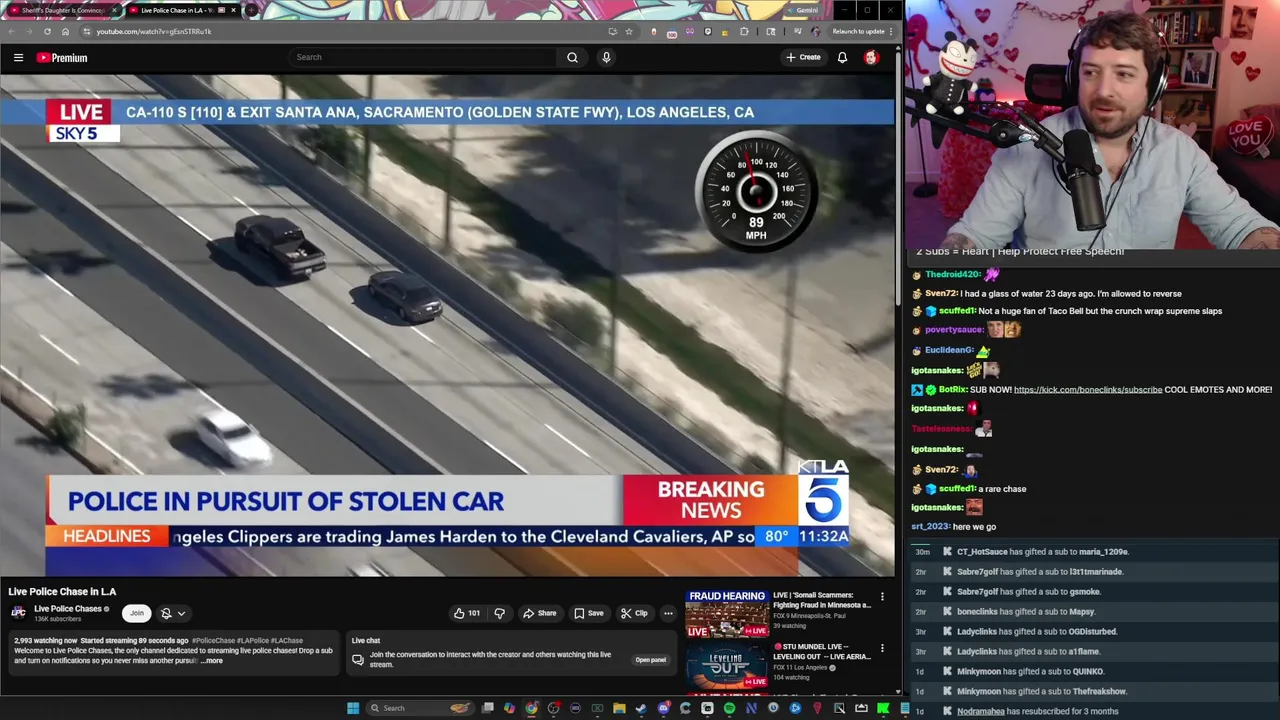Click chat username scuffed1 Taco Bell message

coord(957,311)
